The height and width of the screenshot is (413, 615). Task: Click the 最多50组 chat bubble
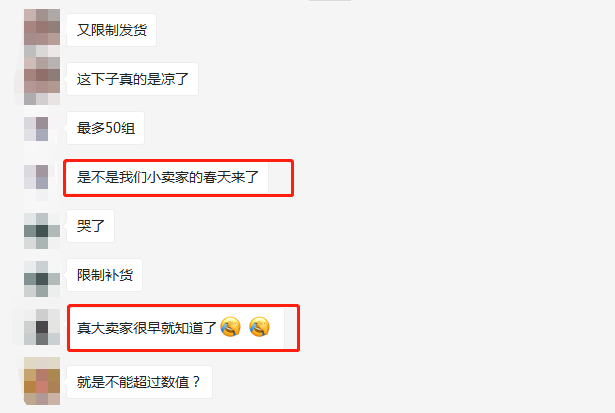click(106, 128)
